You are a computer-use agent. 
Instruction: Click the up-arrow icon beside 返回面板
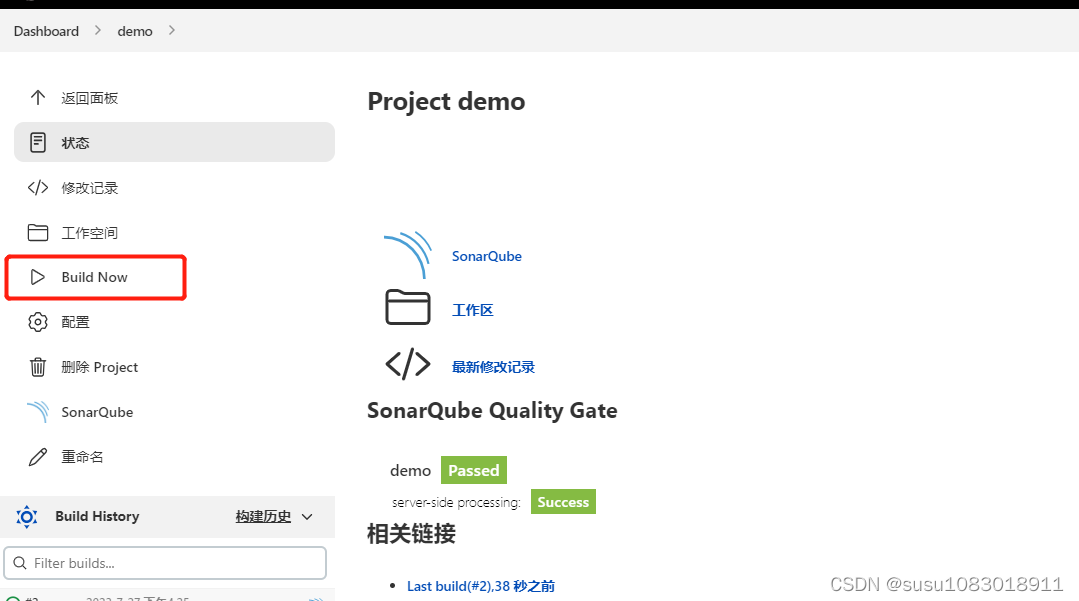(38, 98)
